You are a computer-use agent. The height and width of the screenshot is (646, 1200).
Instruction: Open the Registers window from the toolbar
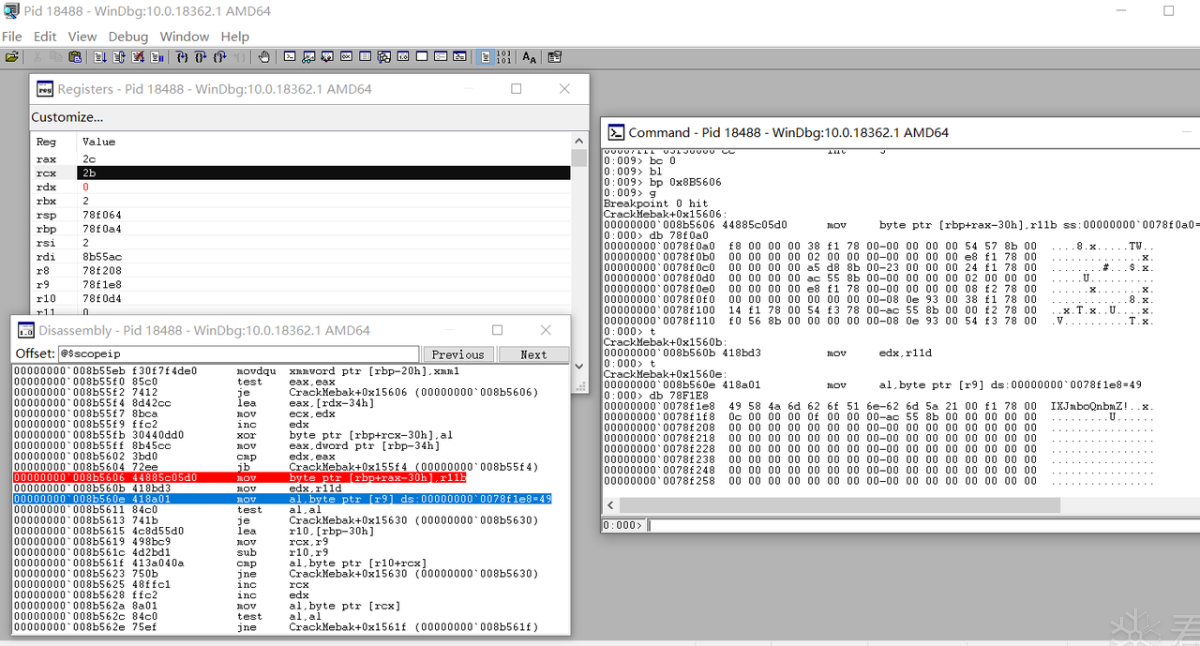346,57
